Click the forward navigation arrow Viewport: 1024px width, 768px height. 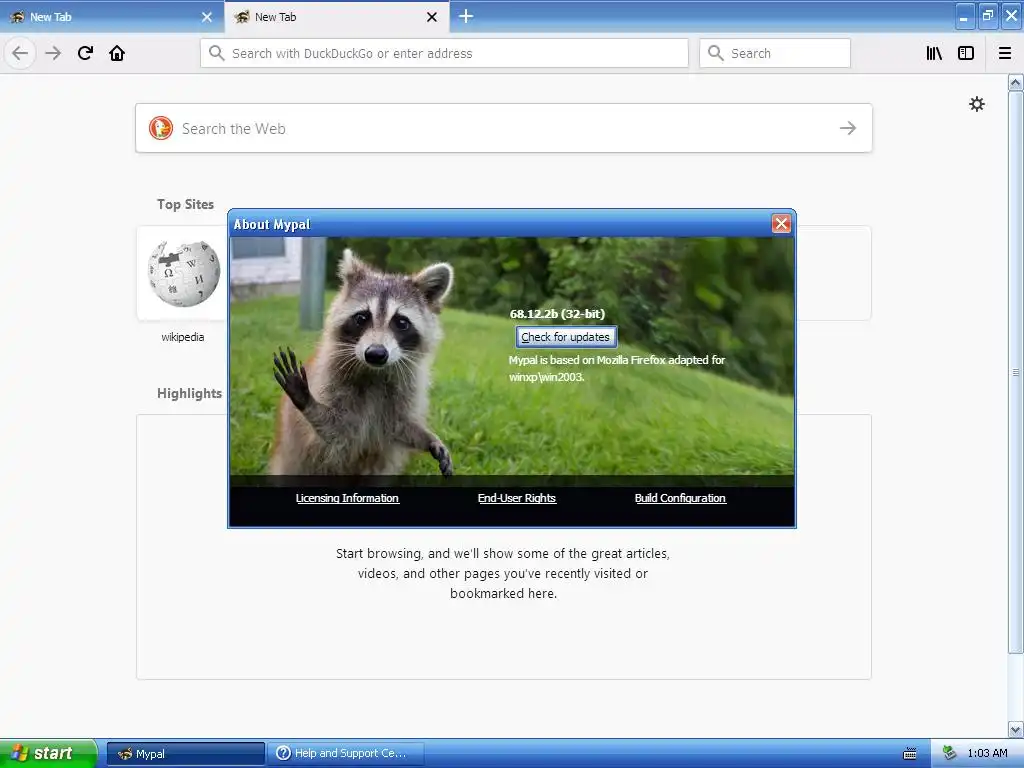(53, 53)
